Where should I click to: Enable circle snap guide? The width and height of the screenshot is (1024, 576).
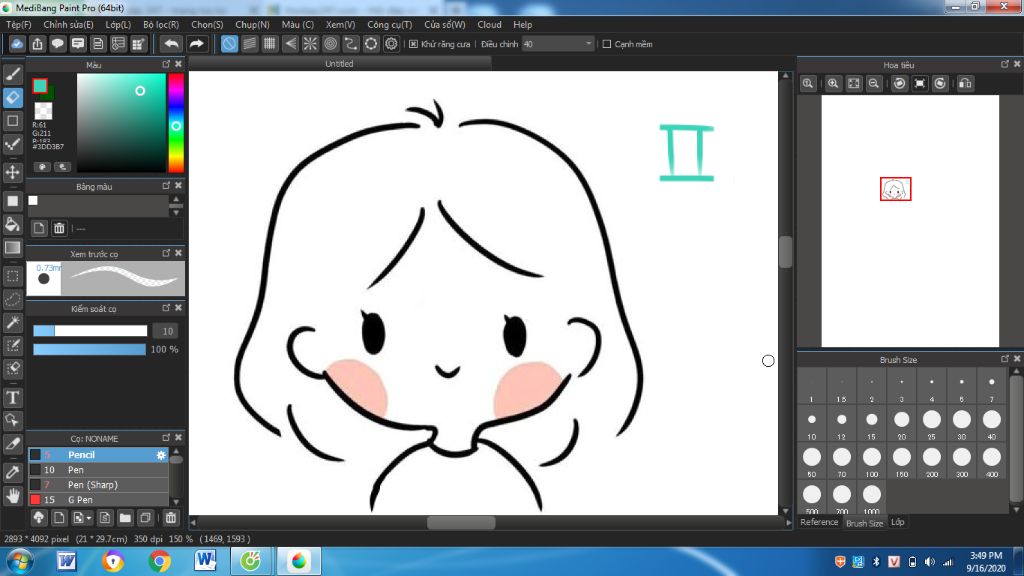pyautogui.click(x=330, y=44)
